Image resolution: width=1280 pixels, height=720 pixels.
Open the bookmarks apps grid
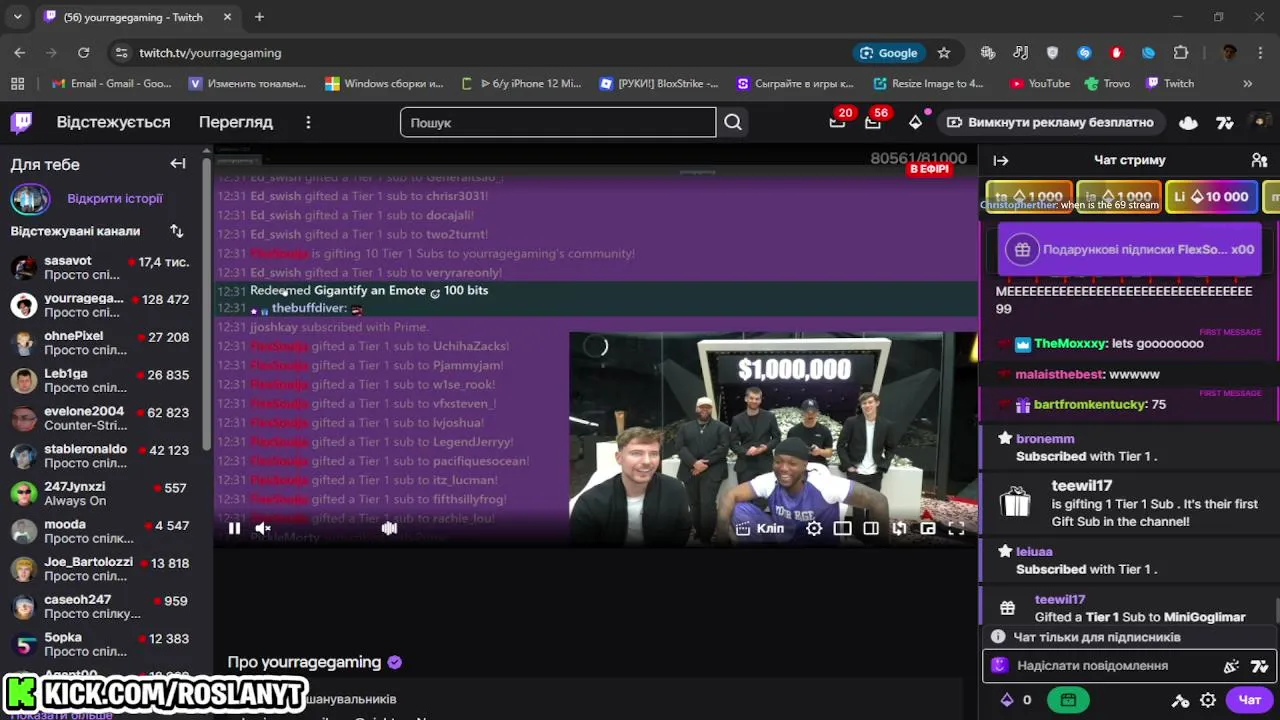(17, 84)
